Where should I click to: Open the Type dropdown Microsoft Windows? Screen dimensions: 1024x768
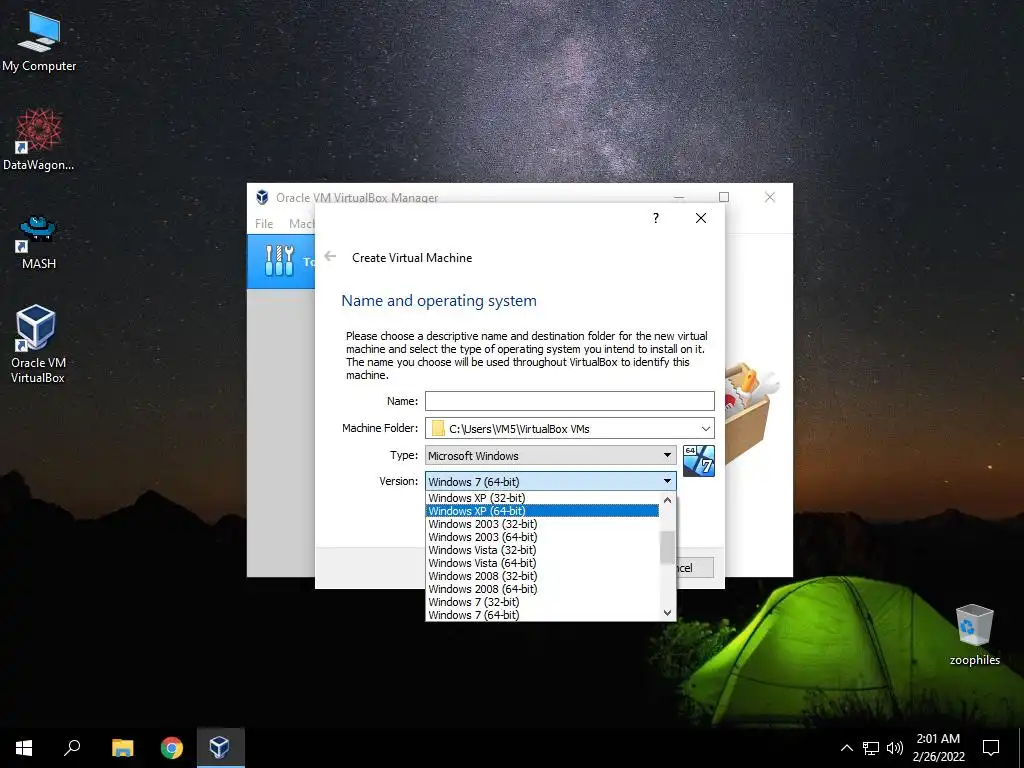[x=551, y=455]
